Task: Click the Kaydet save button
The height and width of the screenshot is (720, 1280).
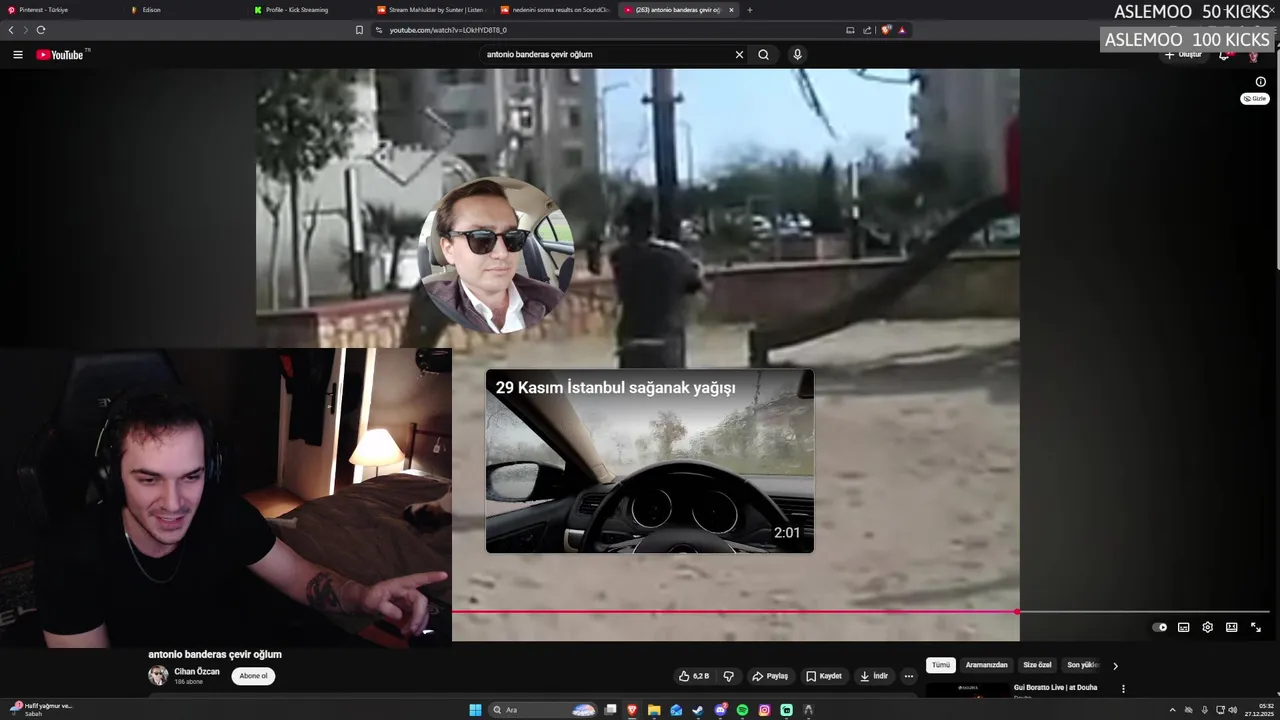Action: (x=824, y=676)
